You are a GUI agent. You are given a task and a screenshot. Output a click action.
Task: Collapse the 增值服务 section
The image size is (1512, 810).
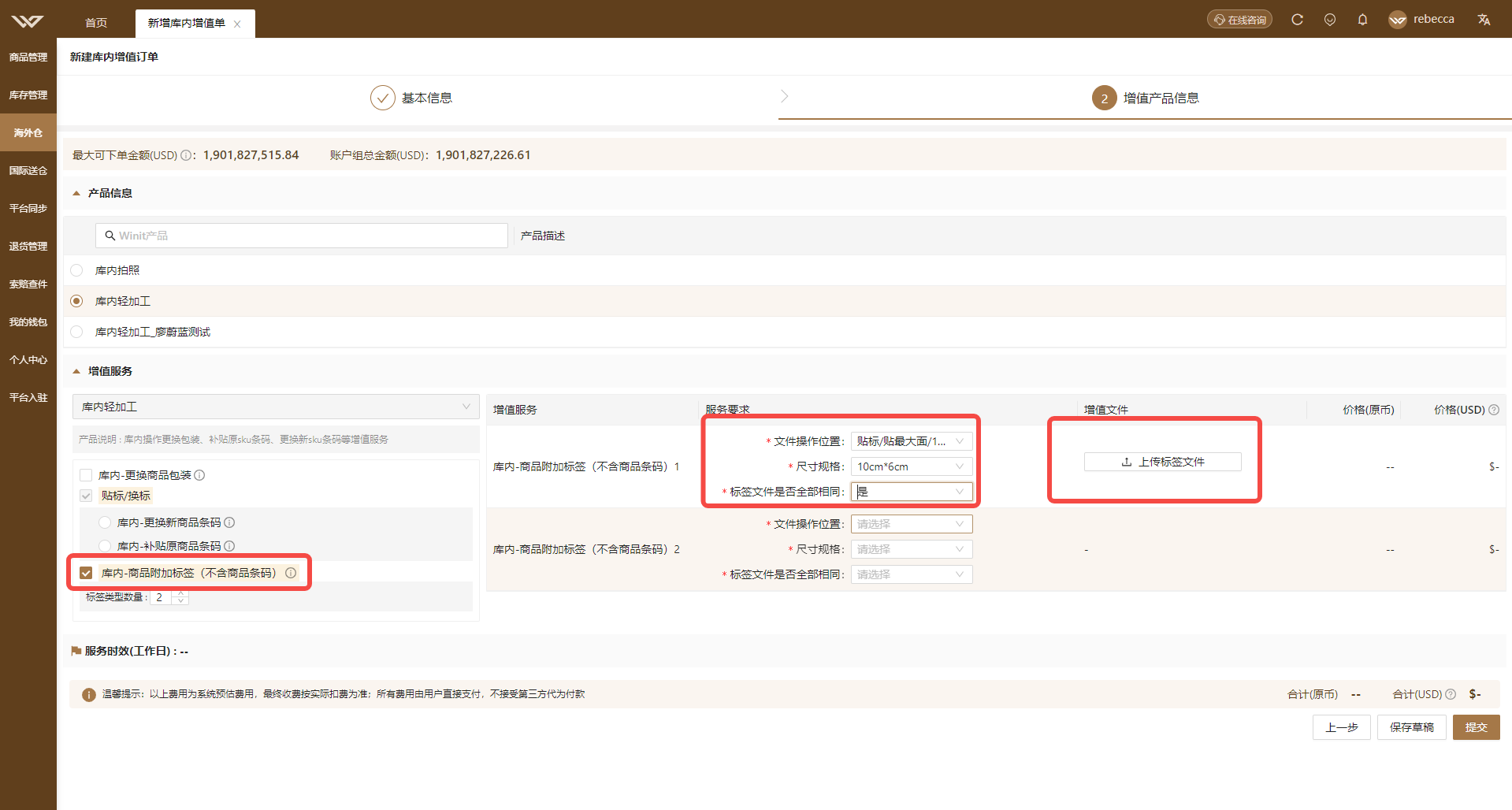pos(76,371)
